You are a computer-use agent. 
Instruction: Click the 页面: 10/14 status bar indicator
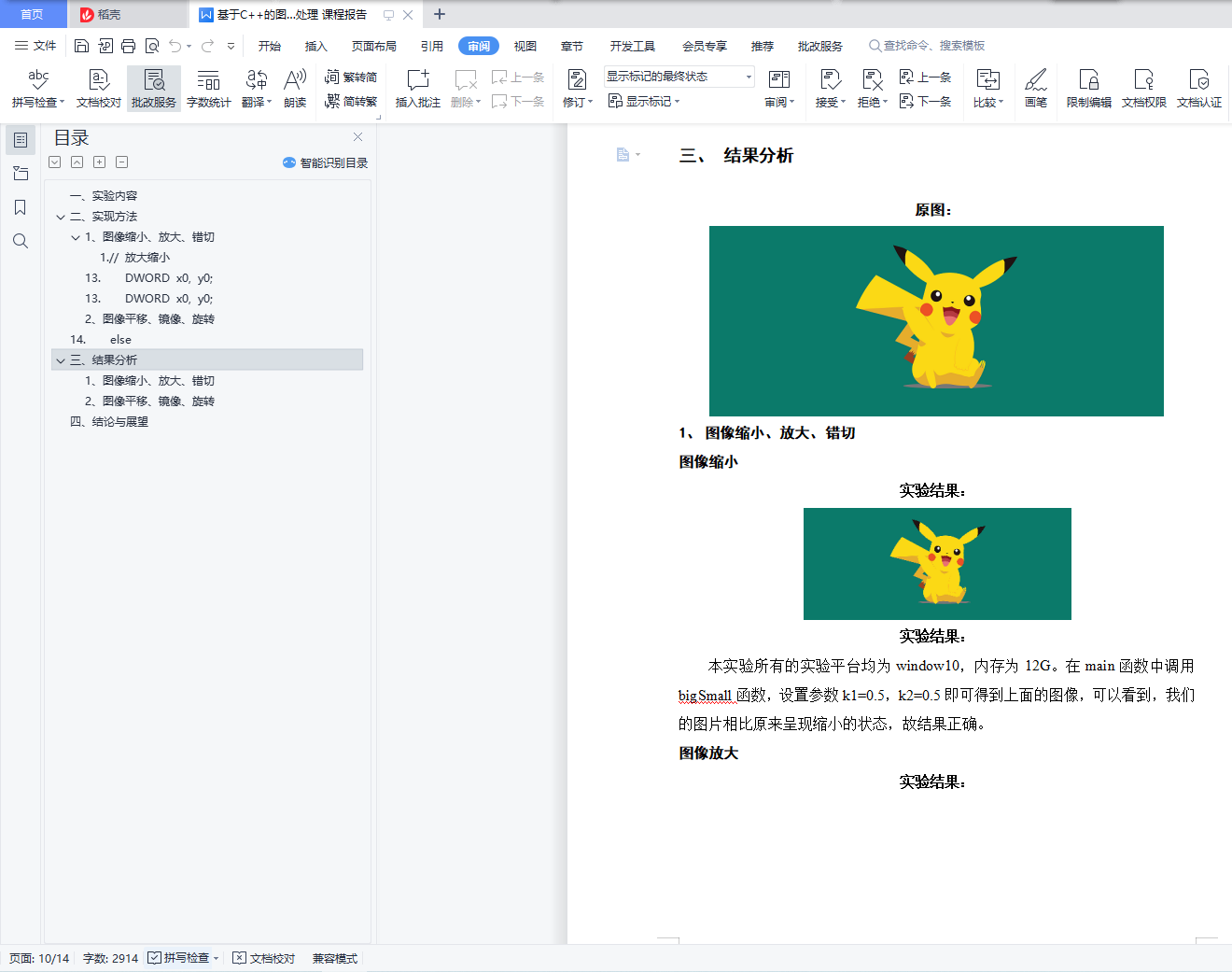(39, 958)
